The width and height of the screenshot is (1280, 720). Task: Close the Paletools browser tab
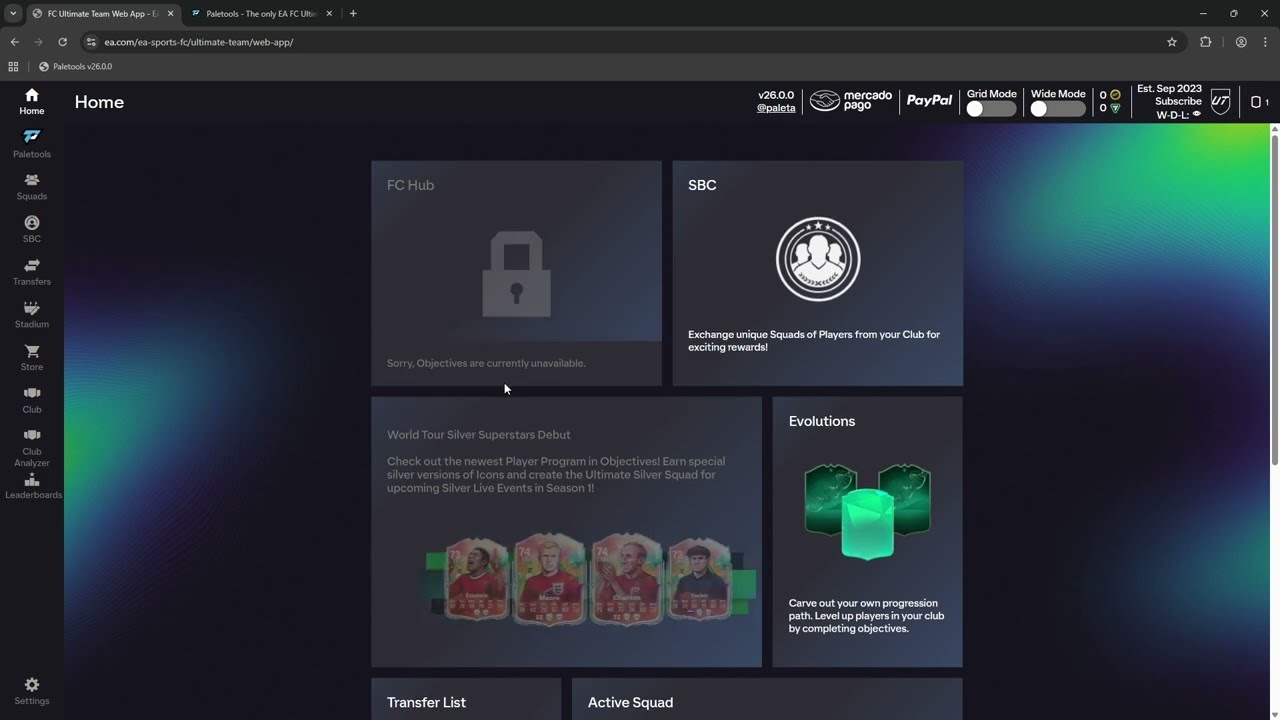[329, 14]
